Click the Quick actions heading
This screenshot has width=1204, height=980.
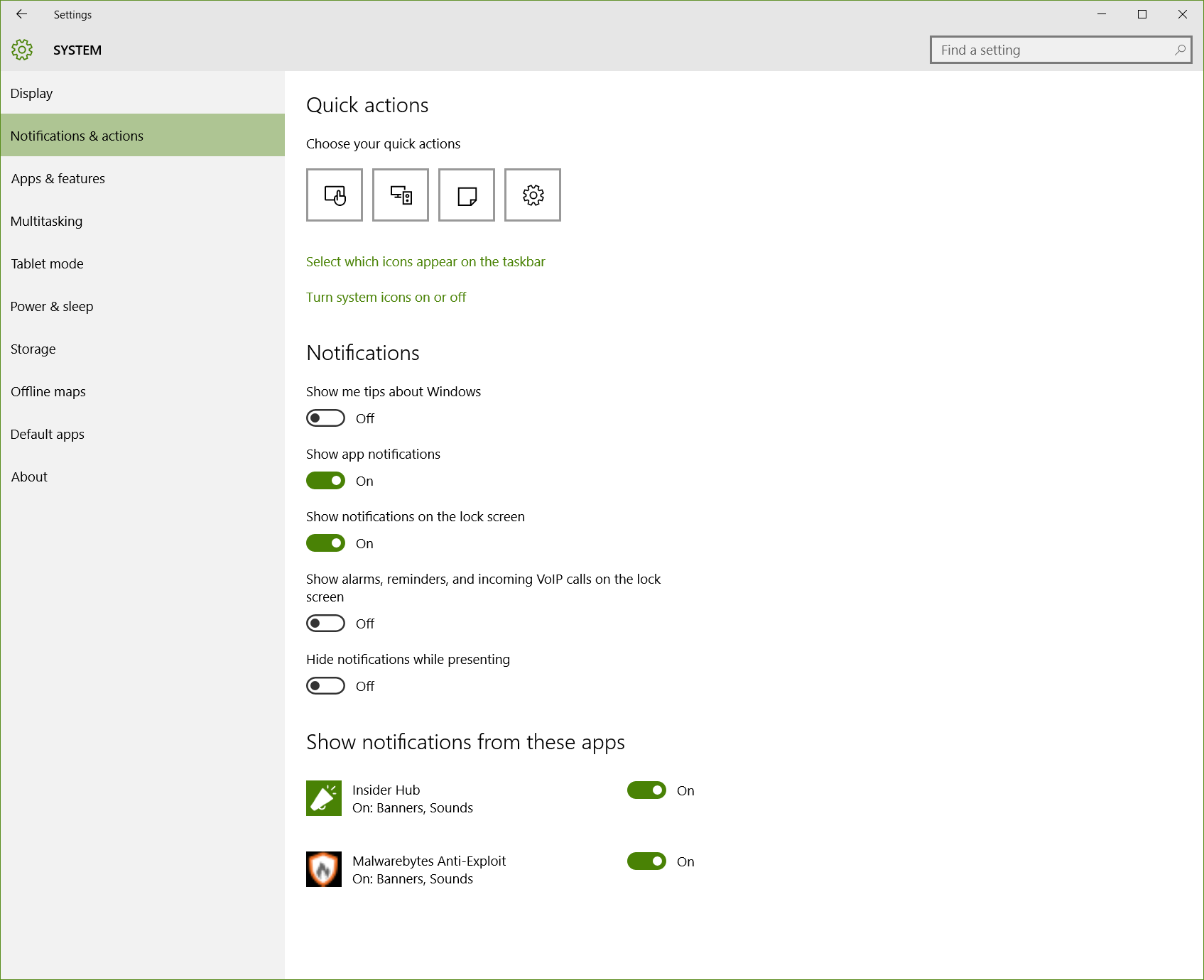(367, 105)
